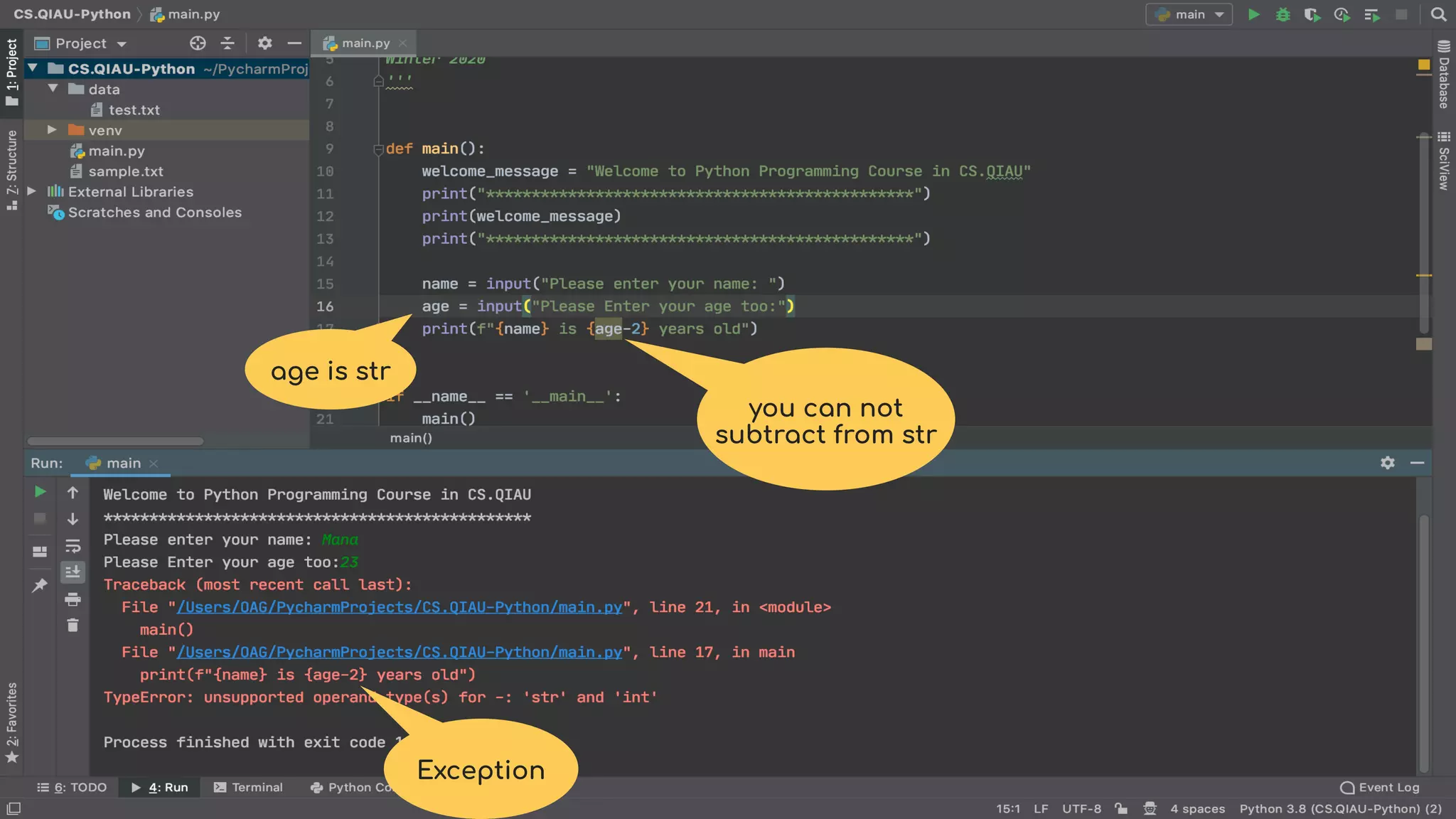Click the Project panel horizontal scrollbar

pos(115,441)
